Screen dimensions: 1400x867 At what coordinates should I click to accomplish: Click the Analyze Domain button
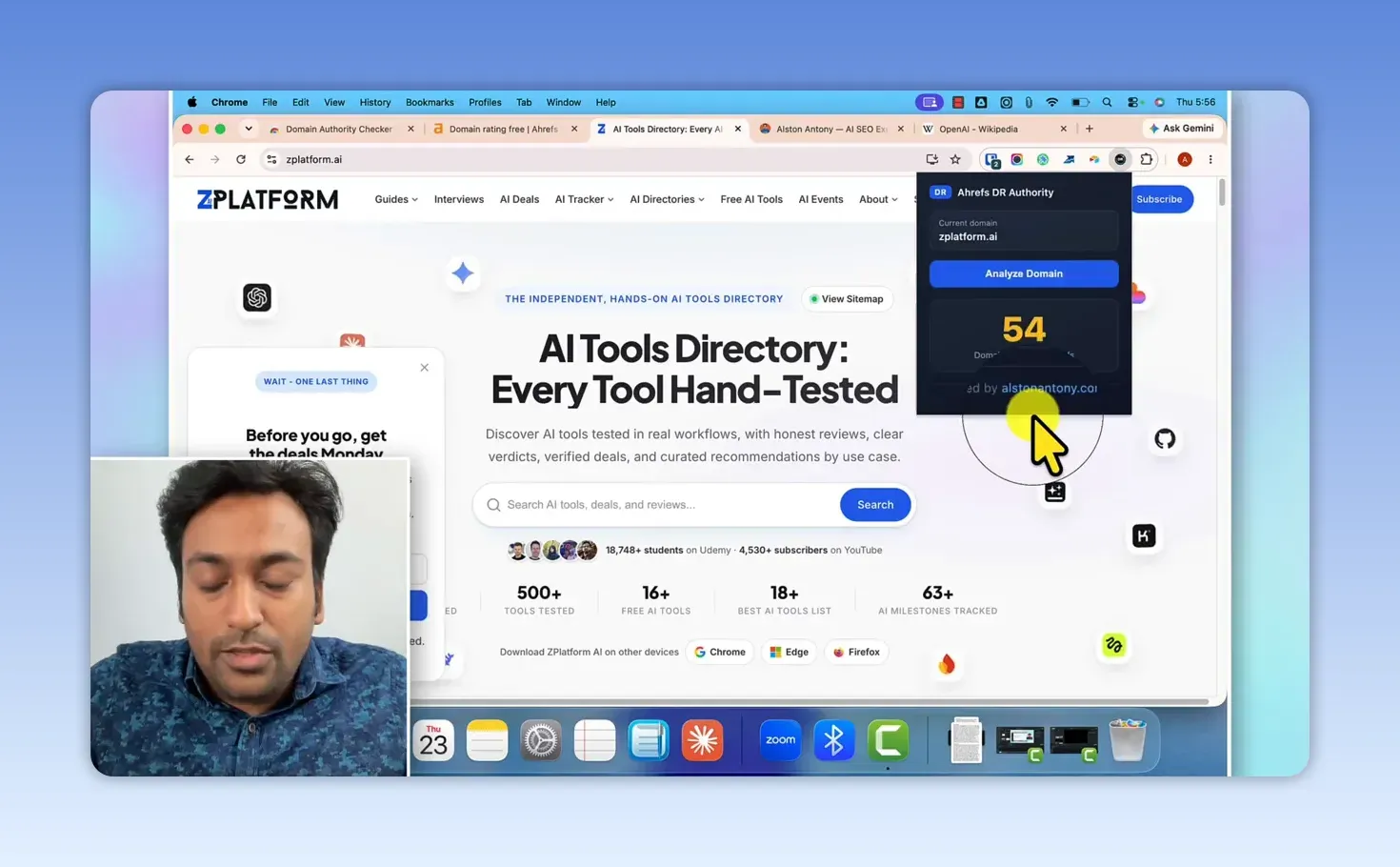click(x=1024, y=273)
